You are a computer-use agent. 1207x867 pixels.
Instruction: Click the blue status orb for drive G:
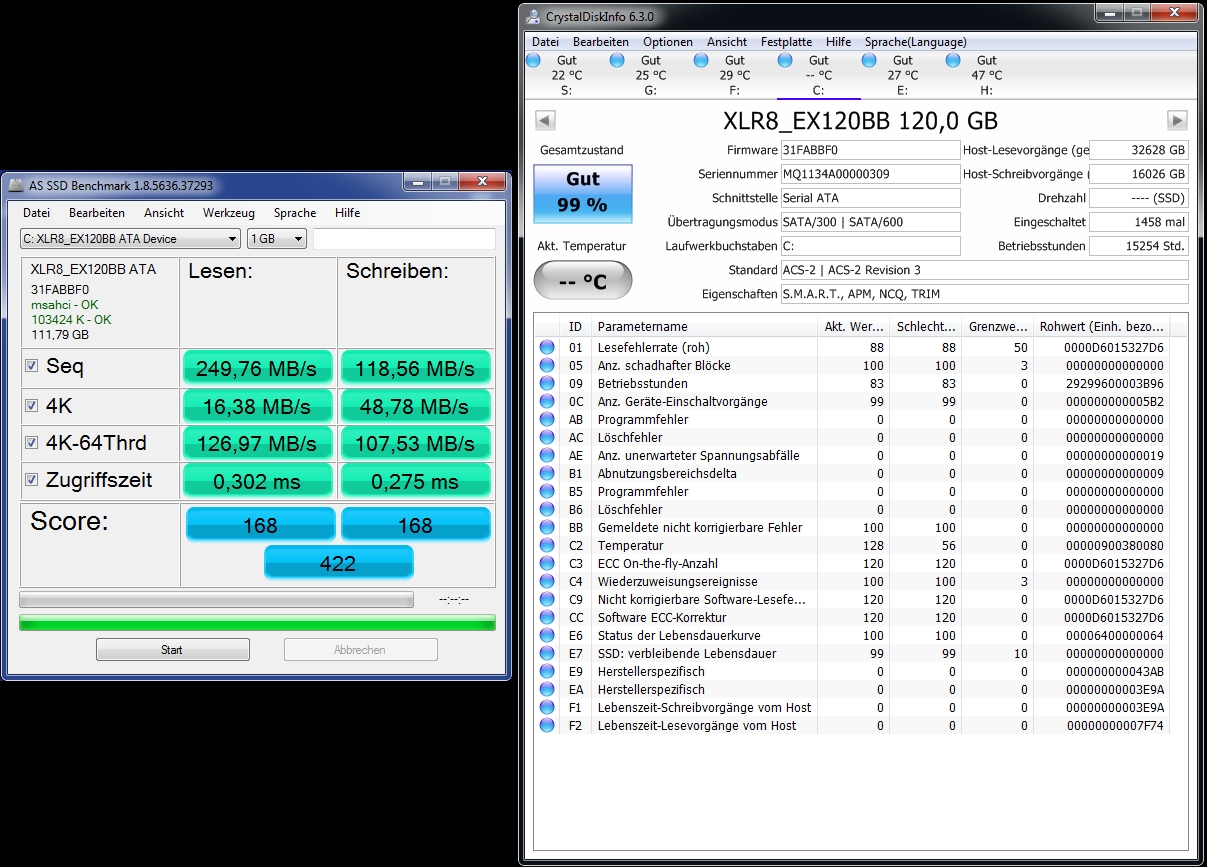pos(619,62)
